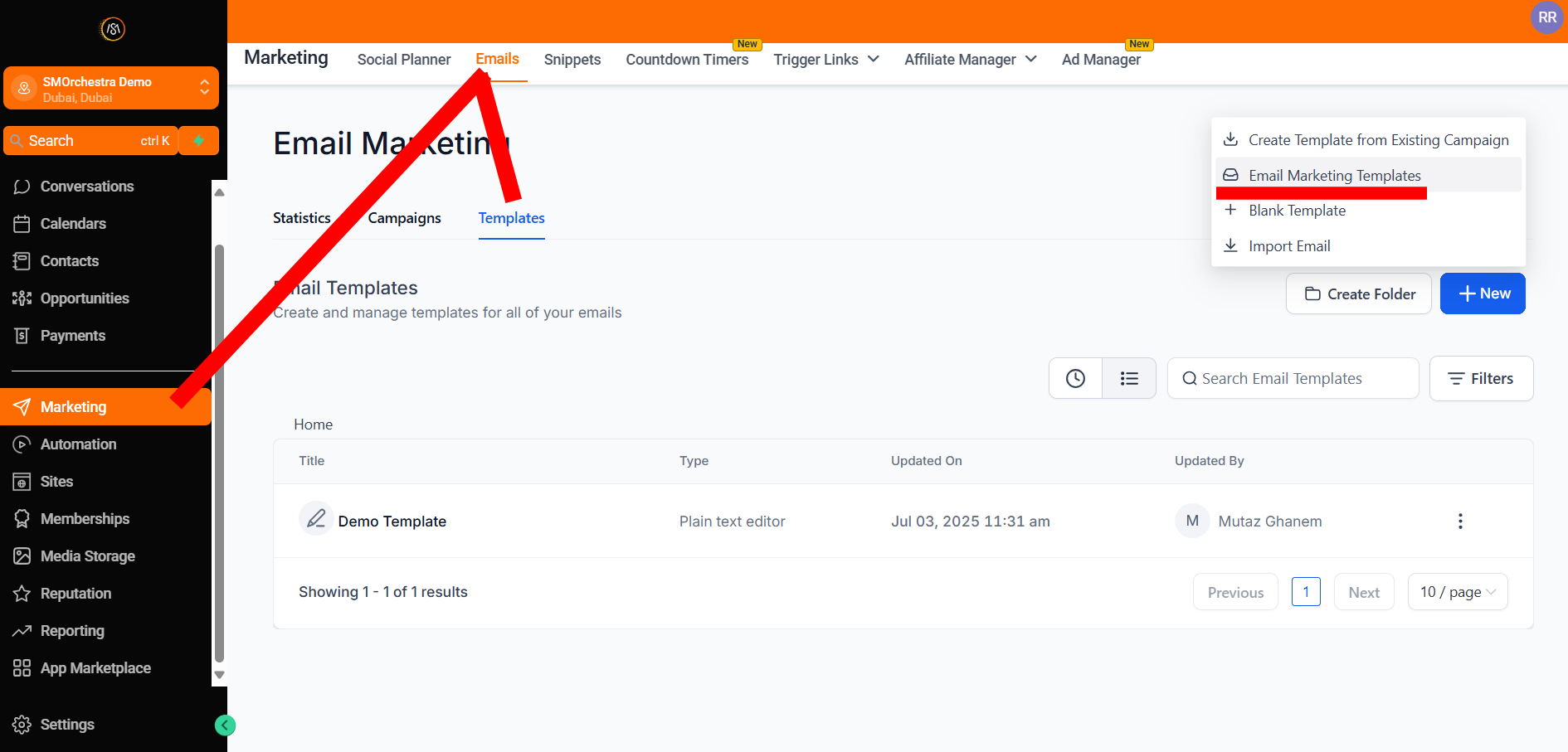This screenshot has height=752, width=1568.
Task: Select Email Marketing Templates menu option
Action: [x=1334, y=176]
